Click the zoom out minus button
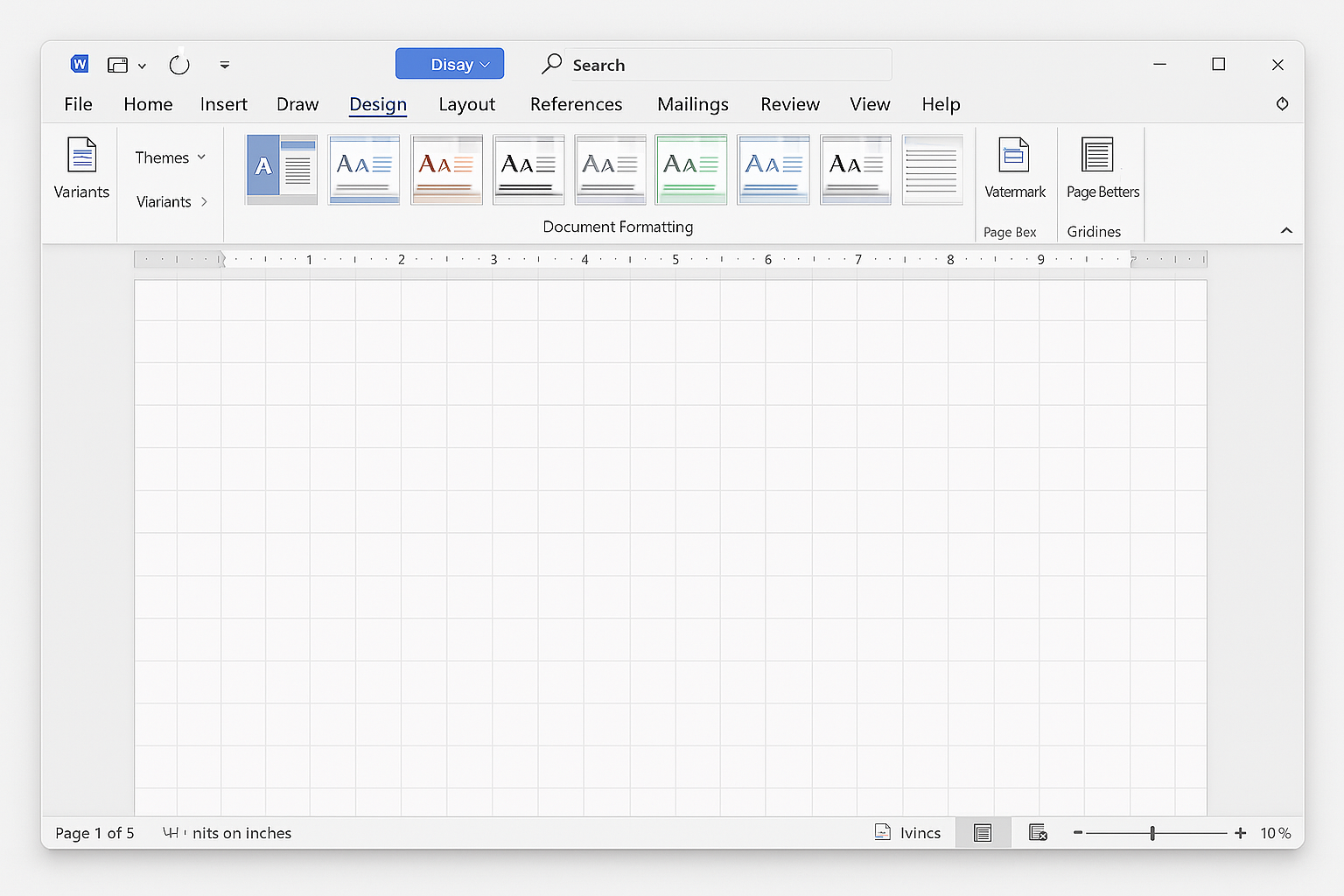Image resolution: width=1344 pixels, height=896 pixels. [1078, 833]
